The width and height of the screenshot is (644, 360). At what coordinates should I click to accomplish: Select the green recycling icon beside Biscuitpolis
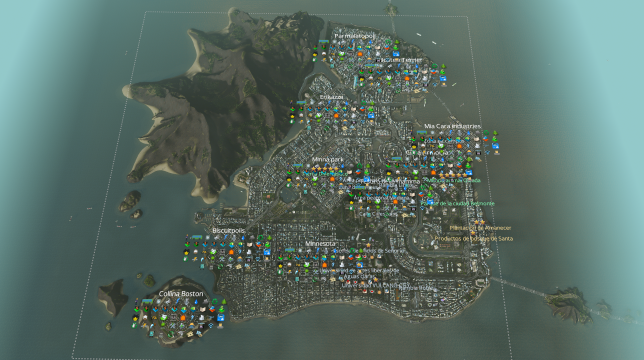260,237
